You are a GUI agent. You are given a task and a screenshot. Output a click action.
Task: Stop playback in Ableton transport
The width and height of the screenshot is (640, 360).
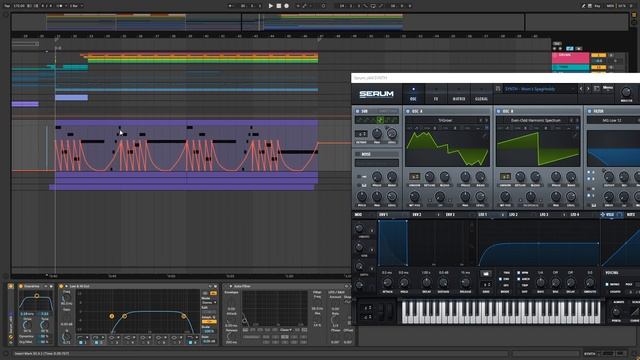click(x=279, y=6)
